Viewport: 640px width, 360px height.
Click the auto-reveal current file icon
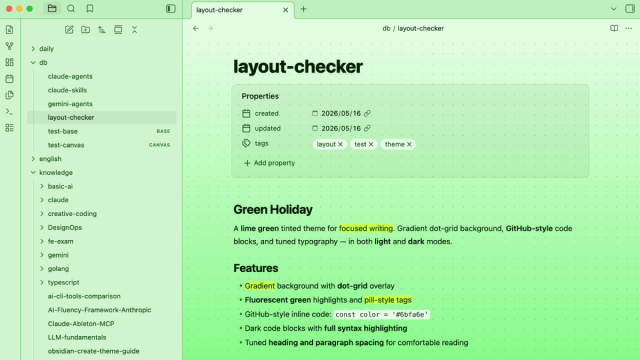(x=118, y=29)
